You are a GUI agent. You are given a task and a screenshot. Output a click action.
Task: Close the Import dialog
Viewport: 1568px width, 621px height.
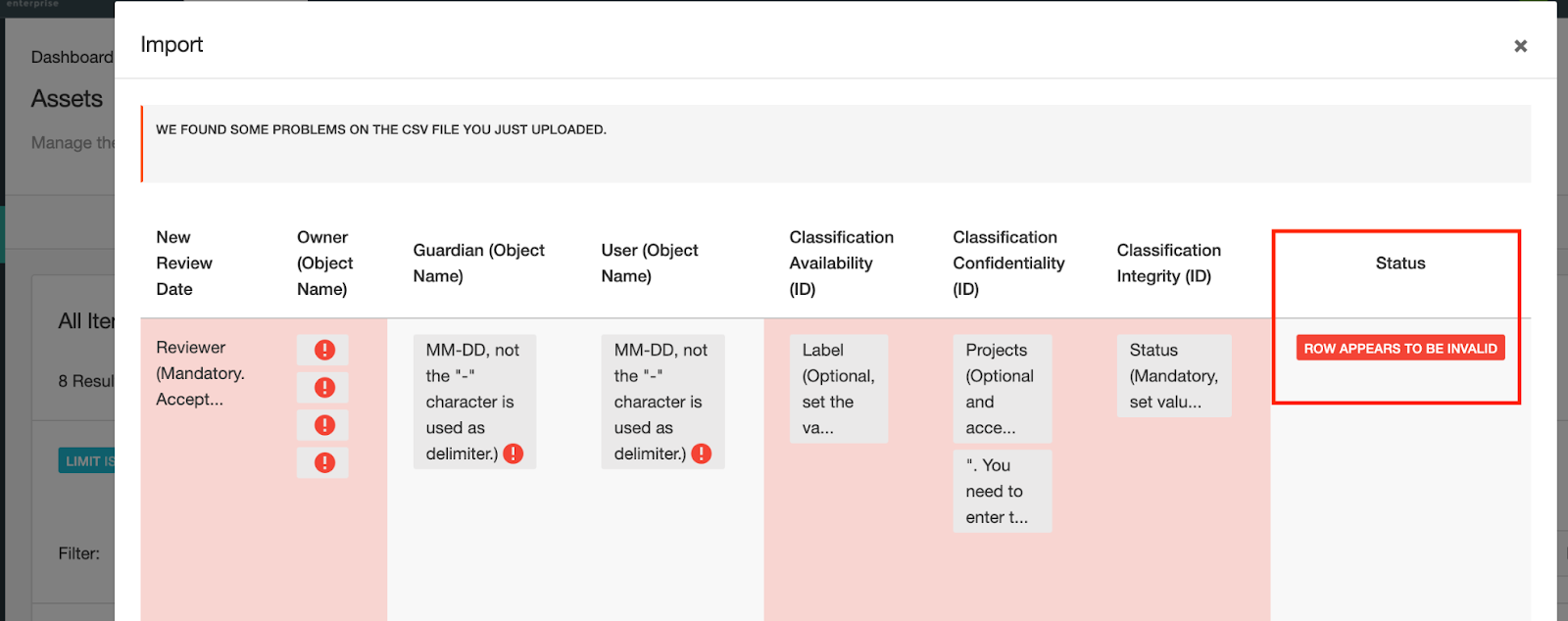(1520, 46)
